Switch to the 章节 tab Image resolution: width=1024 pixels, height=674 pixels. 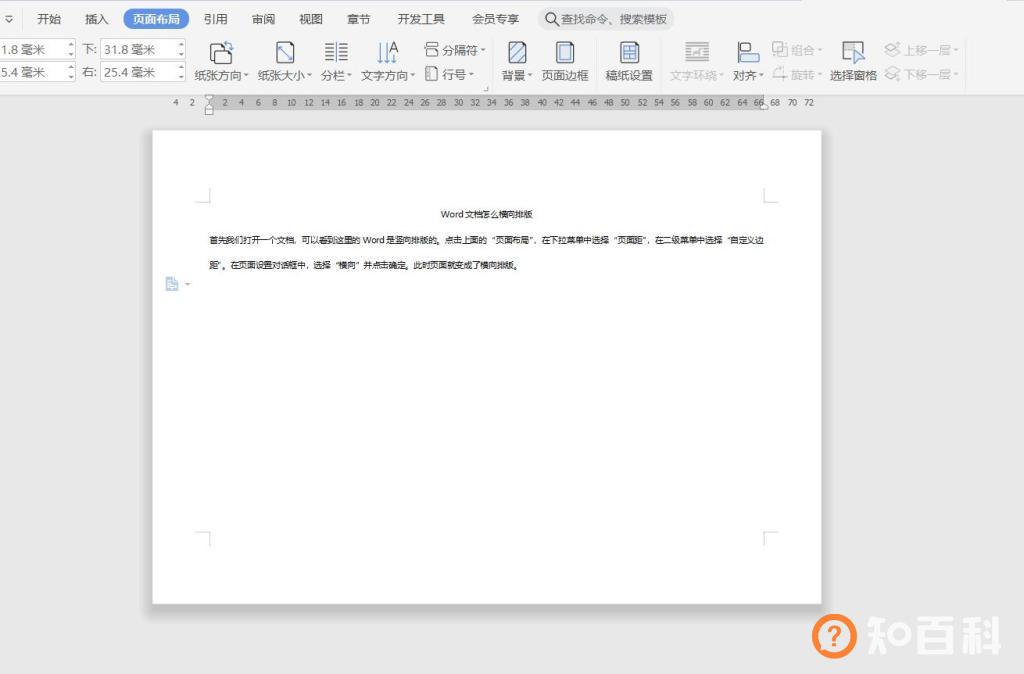(359, 19)
